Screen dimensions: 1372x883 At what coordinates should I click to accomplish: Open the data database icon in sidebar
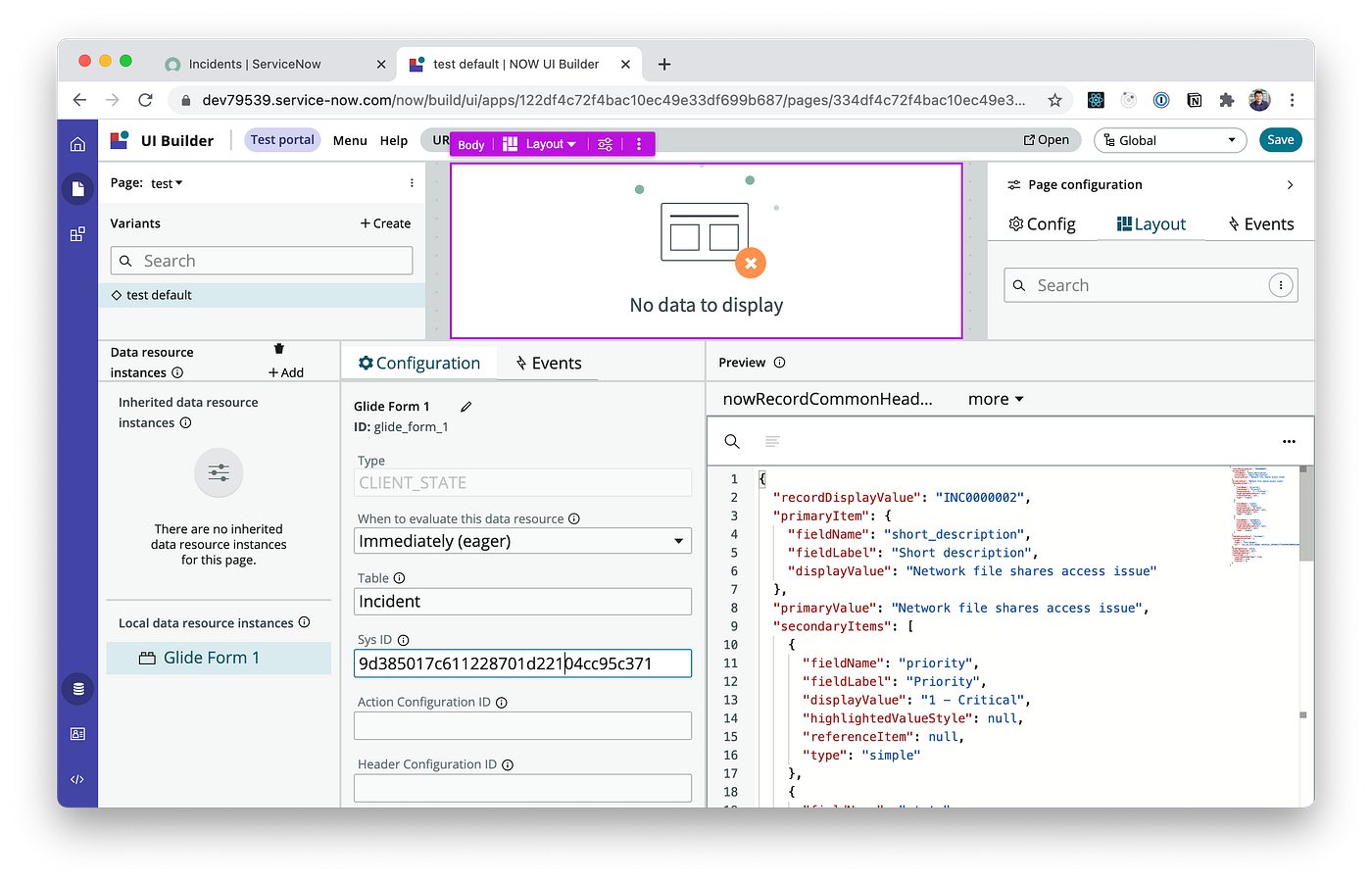(x=78, y=689)
